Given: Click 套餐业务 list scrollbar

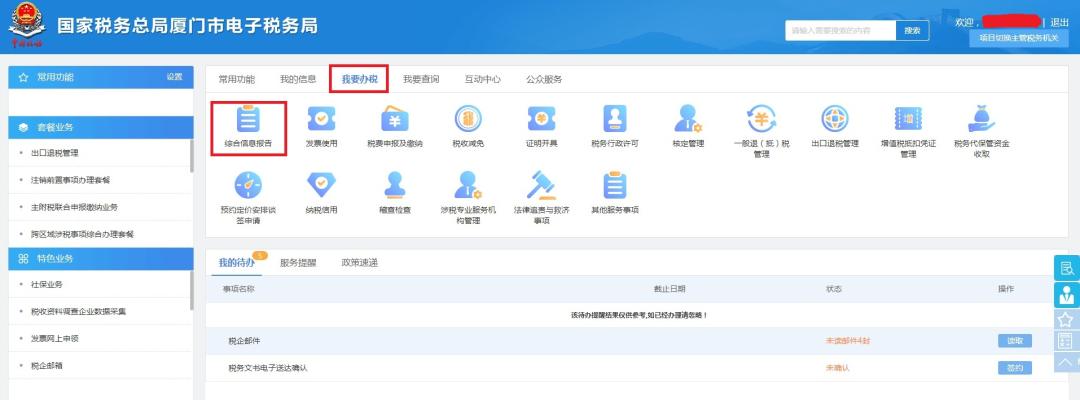Looking at the screenshot, I should point(191,156).
